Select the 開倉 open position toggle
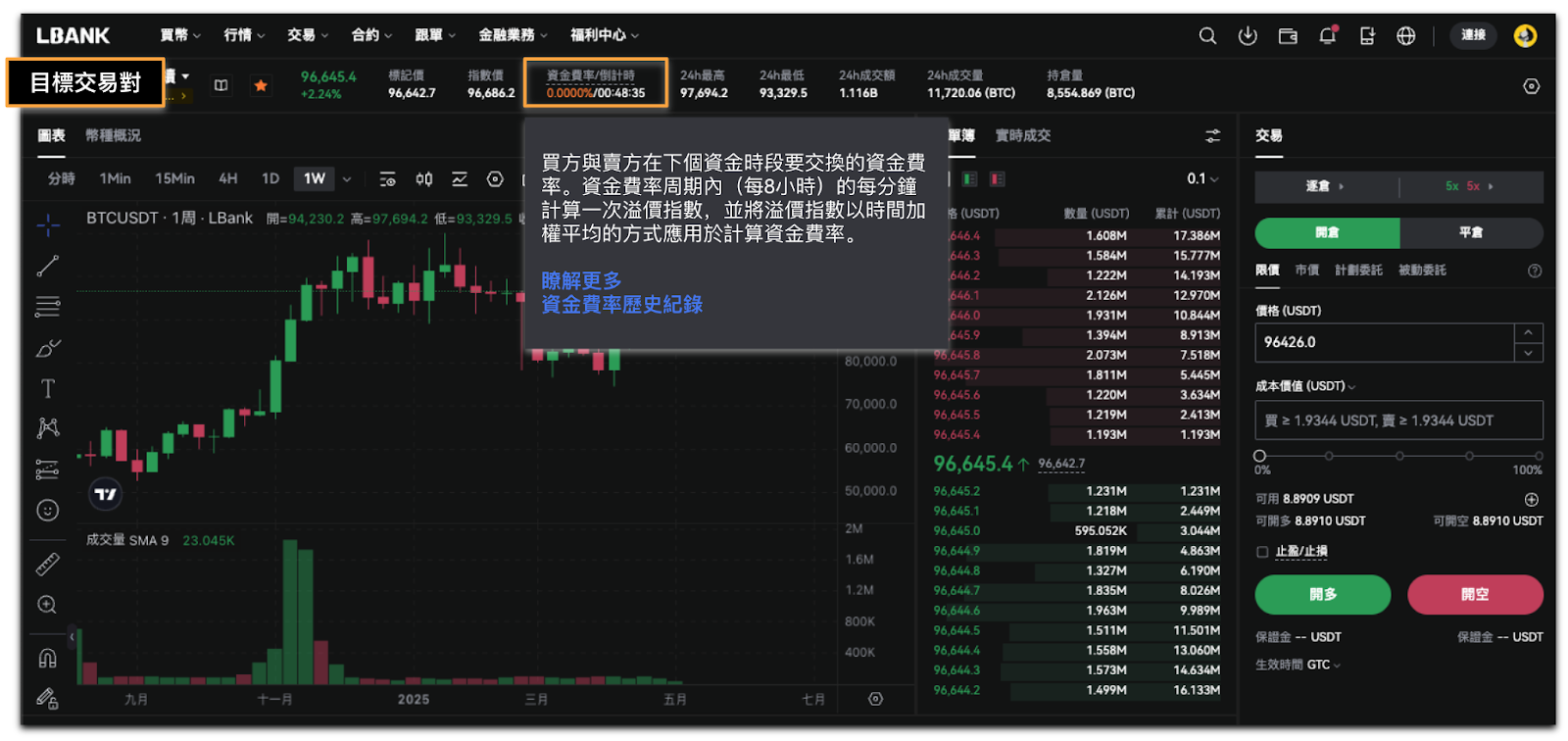This screenshot has height=741, width=1568. coord(1327,233)
